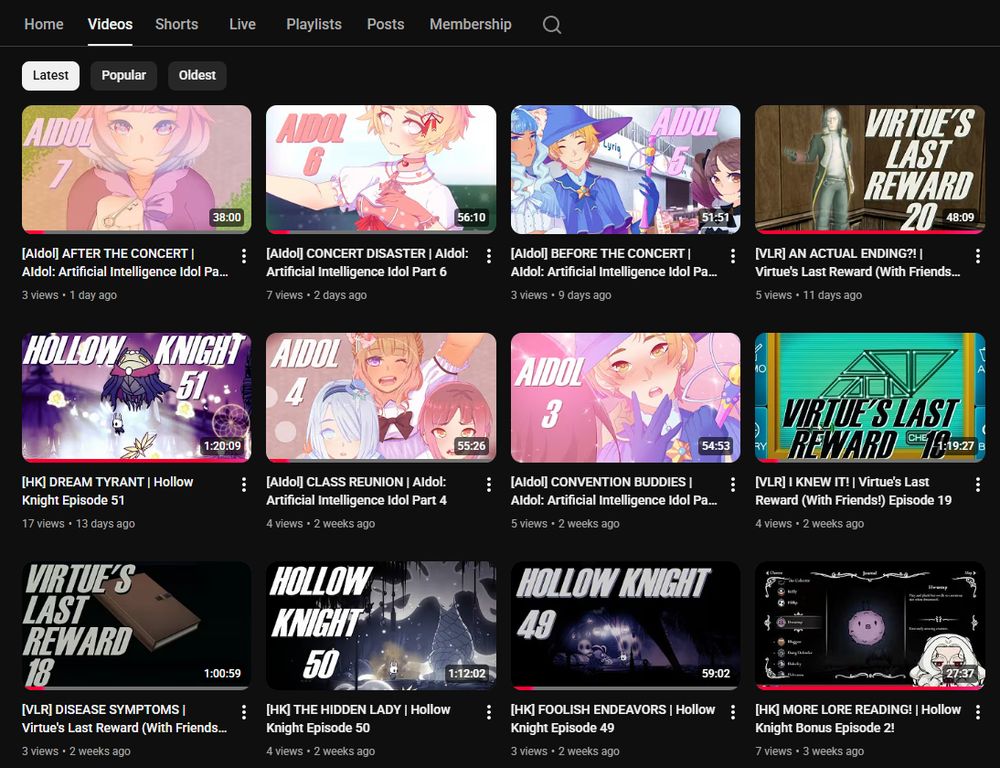Click the AFTER THE CONCERT video title
Screen dimensions: 1000x768
click(x=125, y=262)
